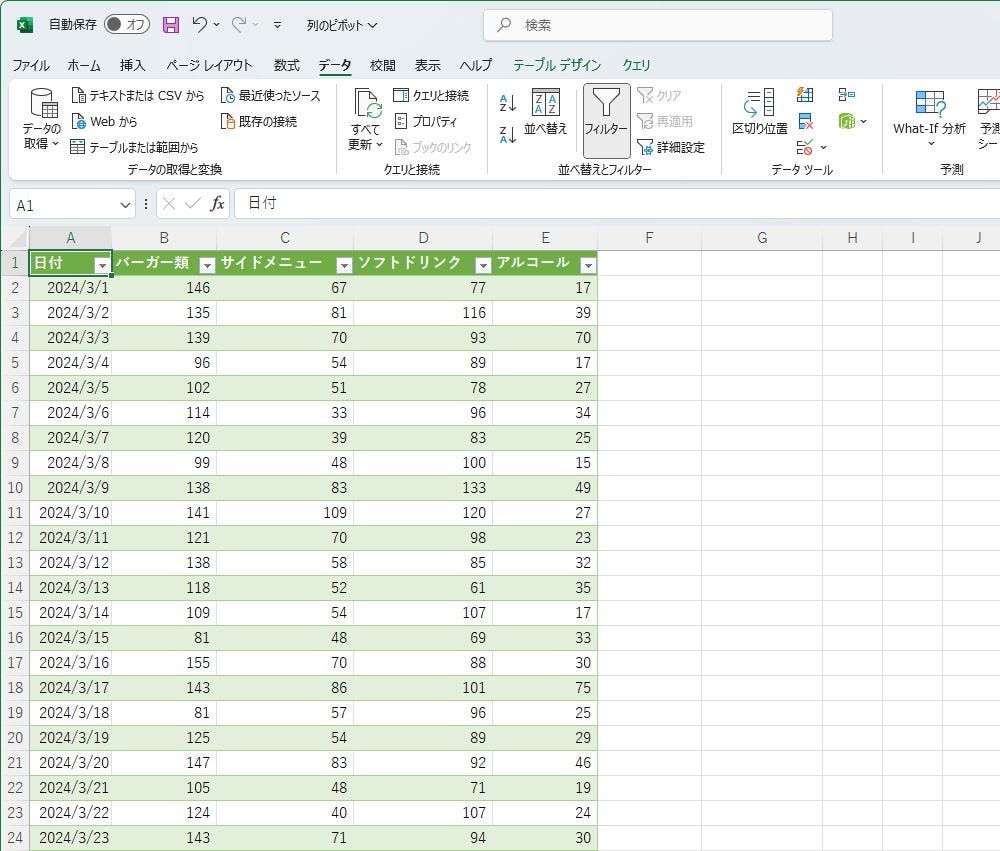Viewport: 1000px width, 851px height.
Task: Click テキストまたは CSV から button
Action: 138,96
